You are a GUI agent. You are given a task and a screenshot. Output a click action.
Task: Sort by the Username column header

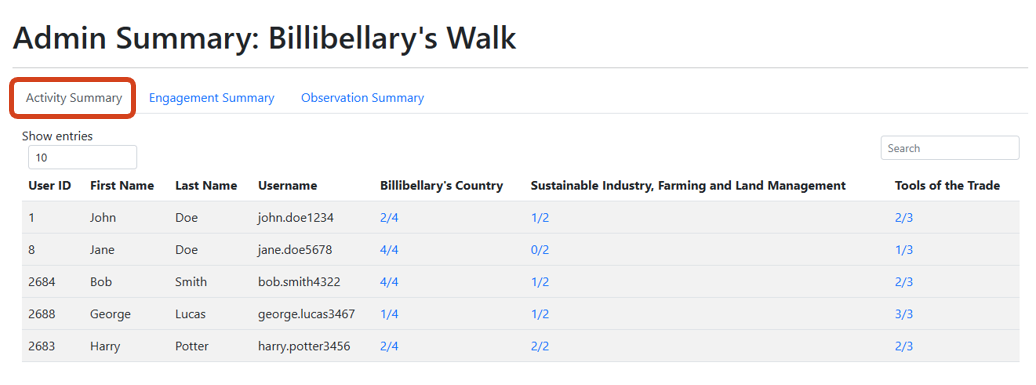(x=287, y=186)
